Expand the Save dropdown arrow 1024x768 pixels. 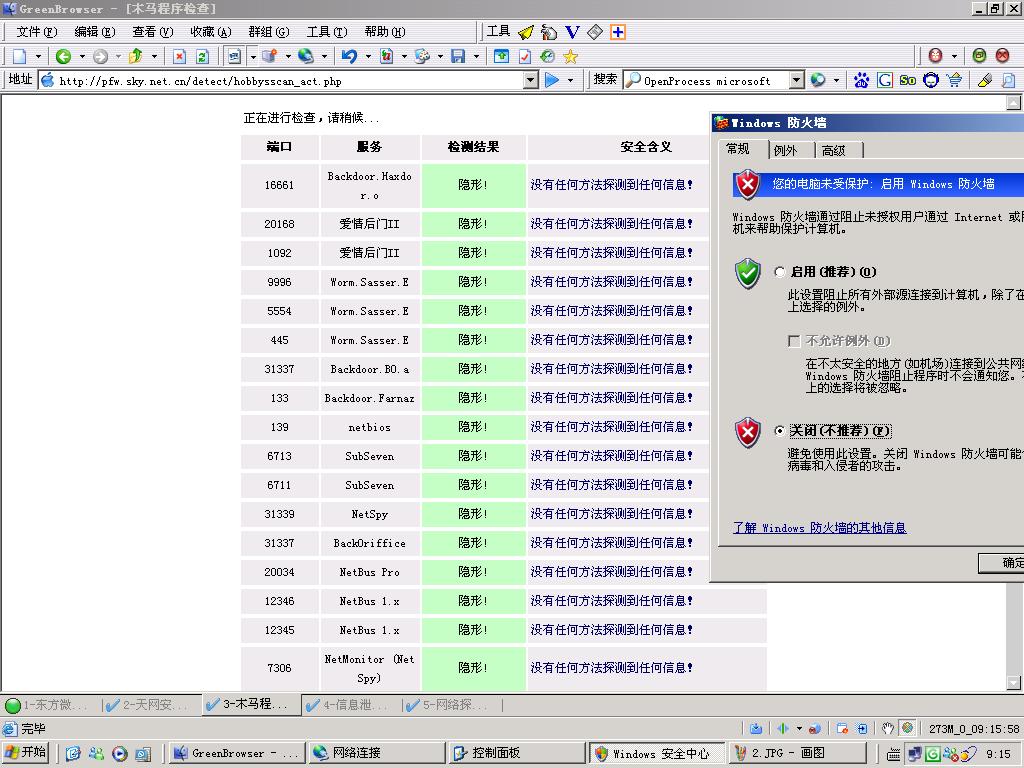(476, 57)
